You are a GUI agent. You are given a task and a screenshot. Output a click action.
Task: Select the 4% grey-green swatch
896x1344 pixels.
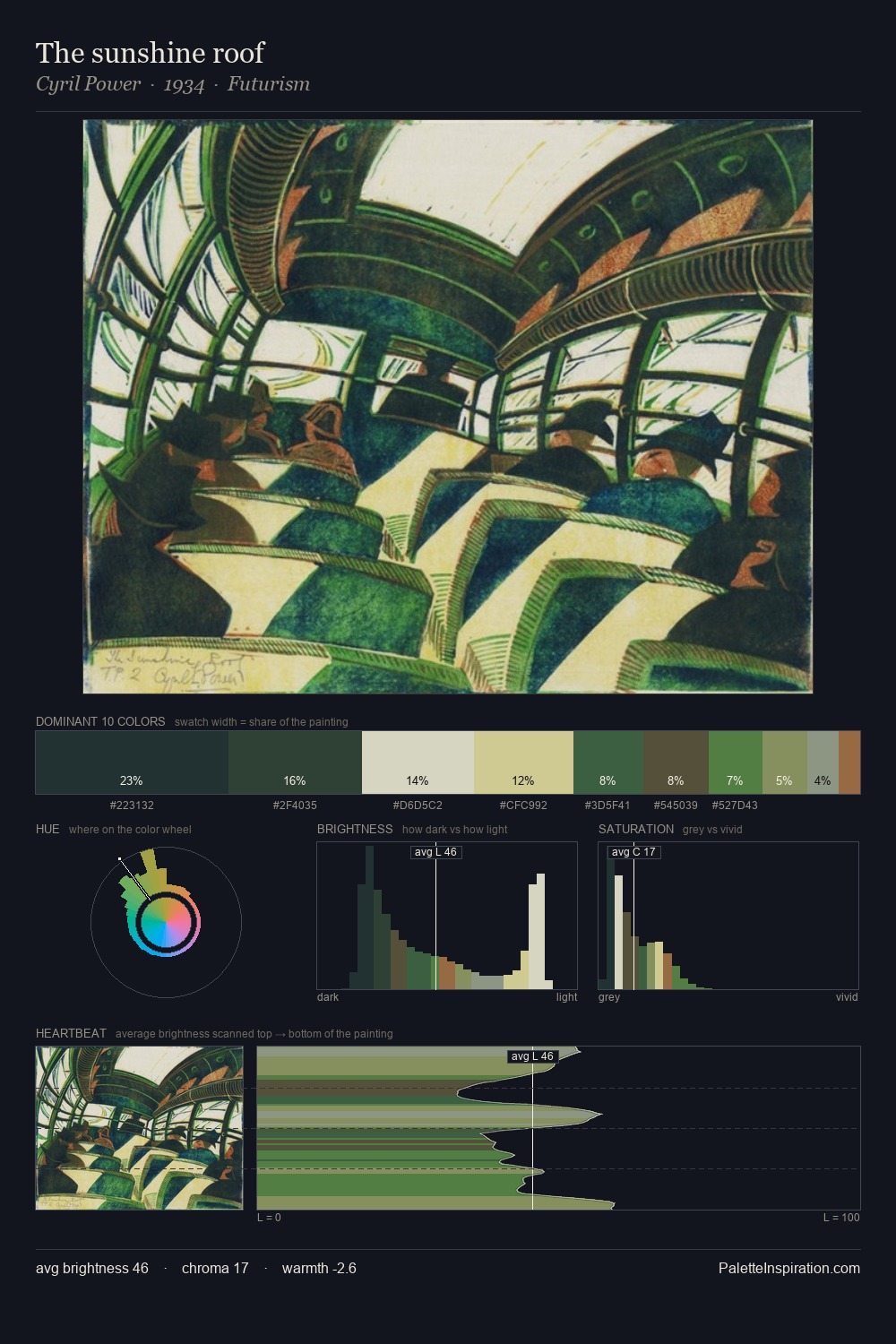click(823, 762)
